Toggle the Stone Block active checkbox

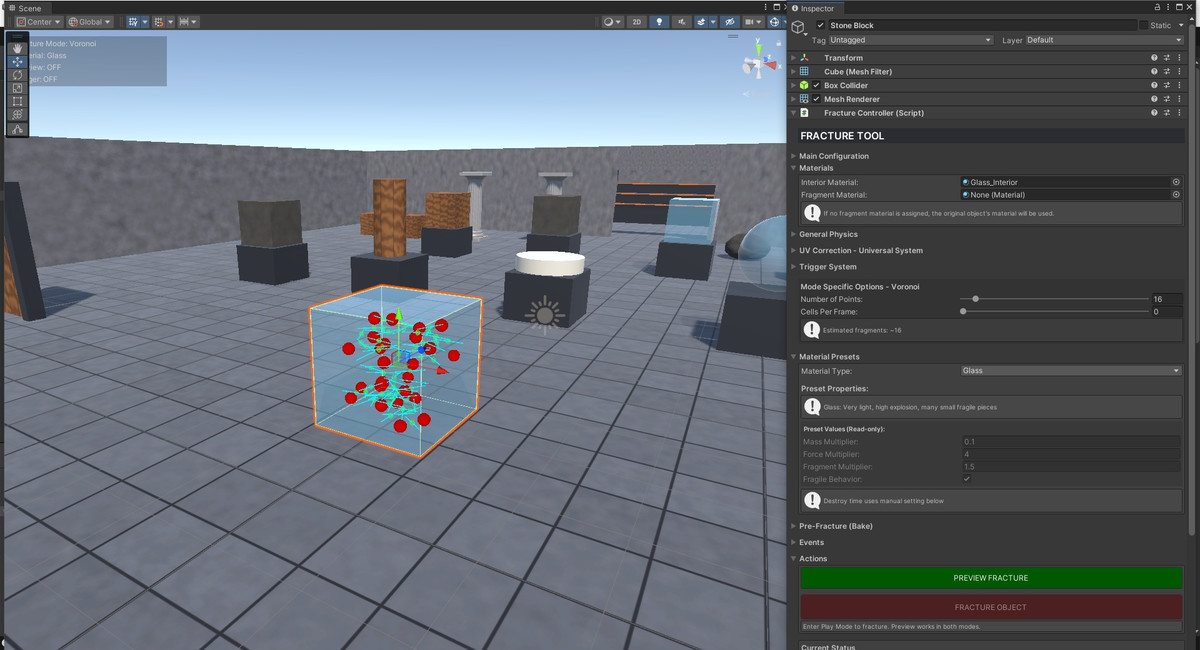point(821,25)
